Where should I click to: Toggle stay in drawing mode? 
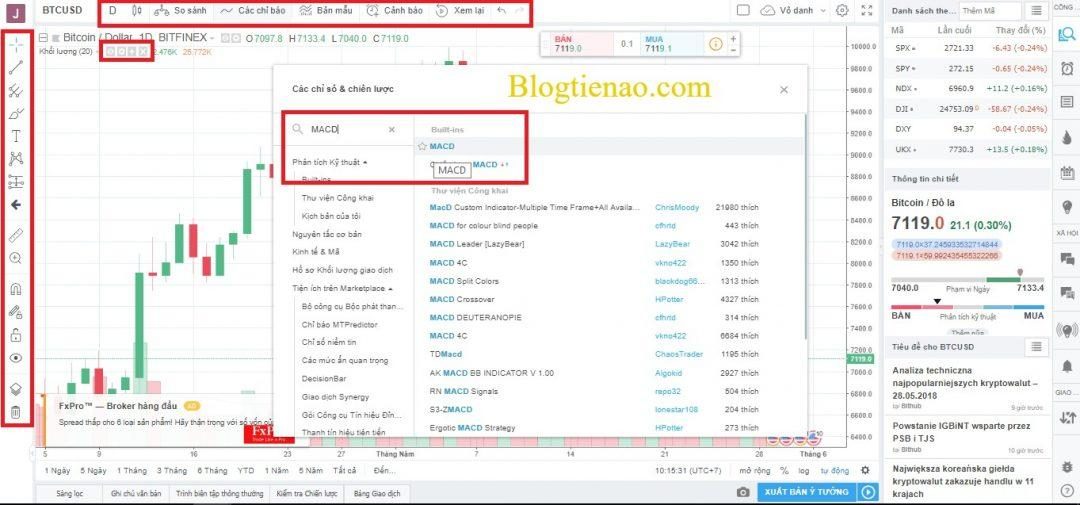click(x=16, y=312)
